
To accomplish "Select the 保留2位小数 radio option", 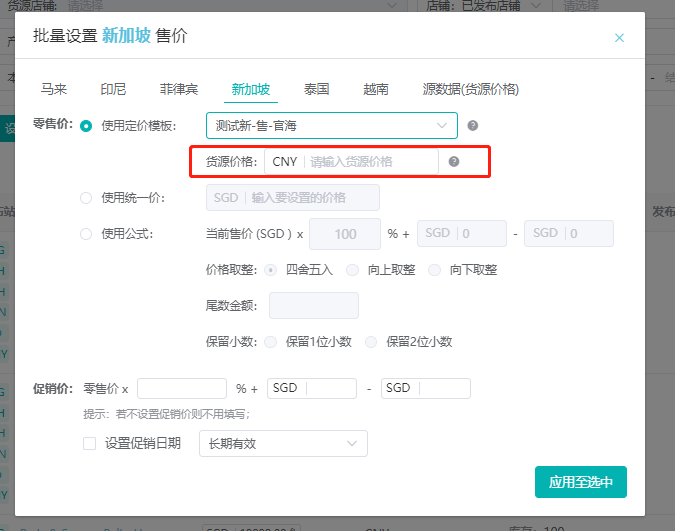I will coord(372,341).
